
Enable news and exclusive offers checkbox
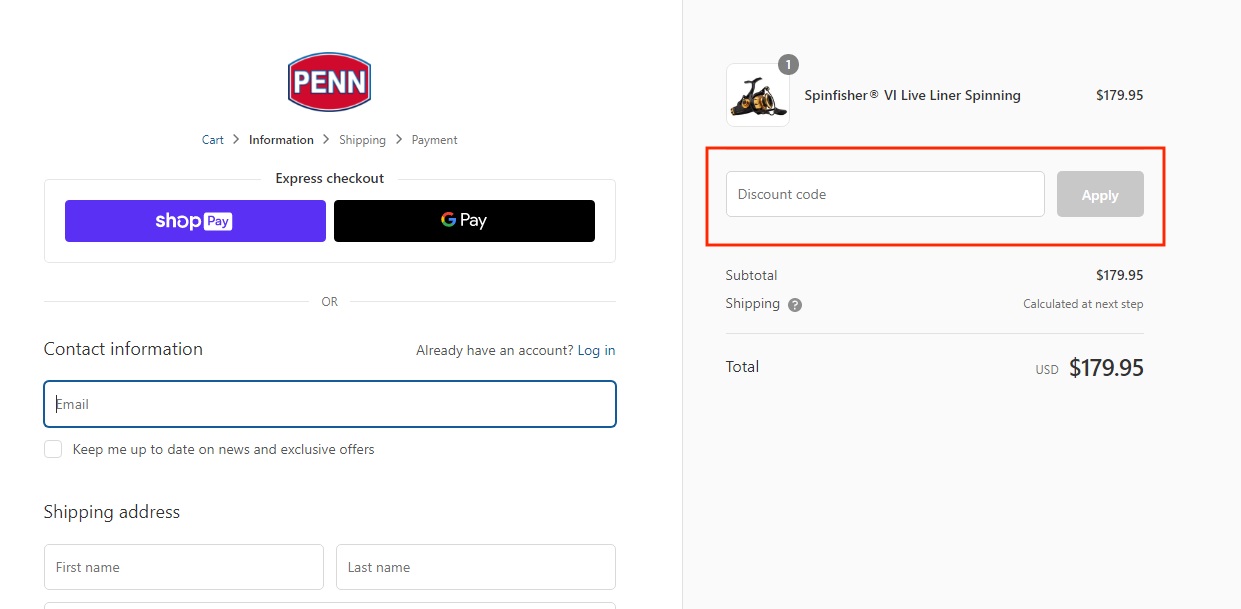tap(53, 450)
